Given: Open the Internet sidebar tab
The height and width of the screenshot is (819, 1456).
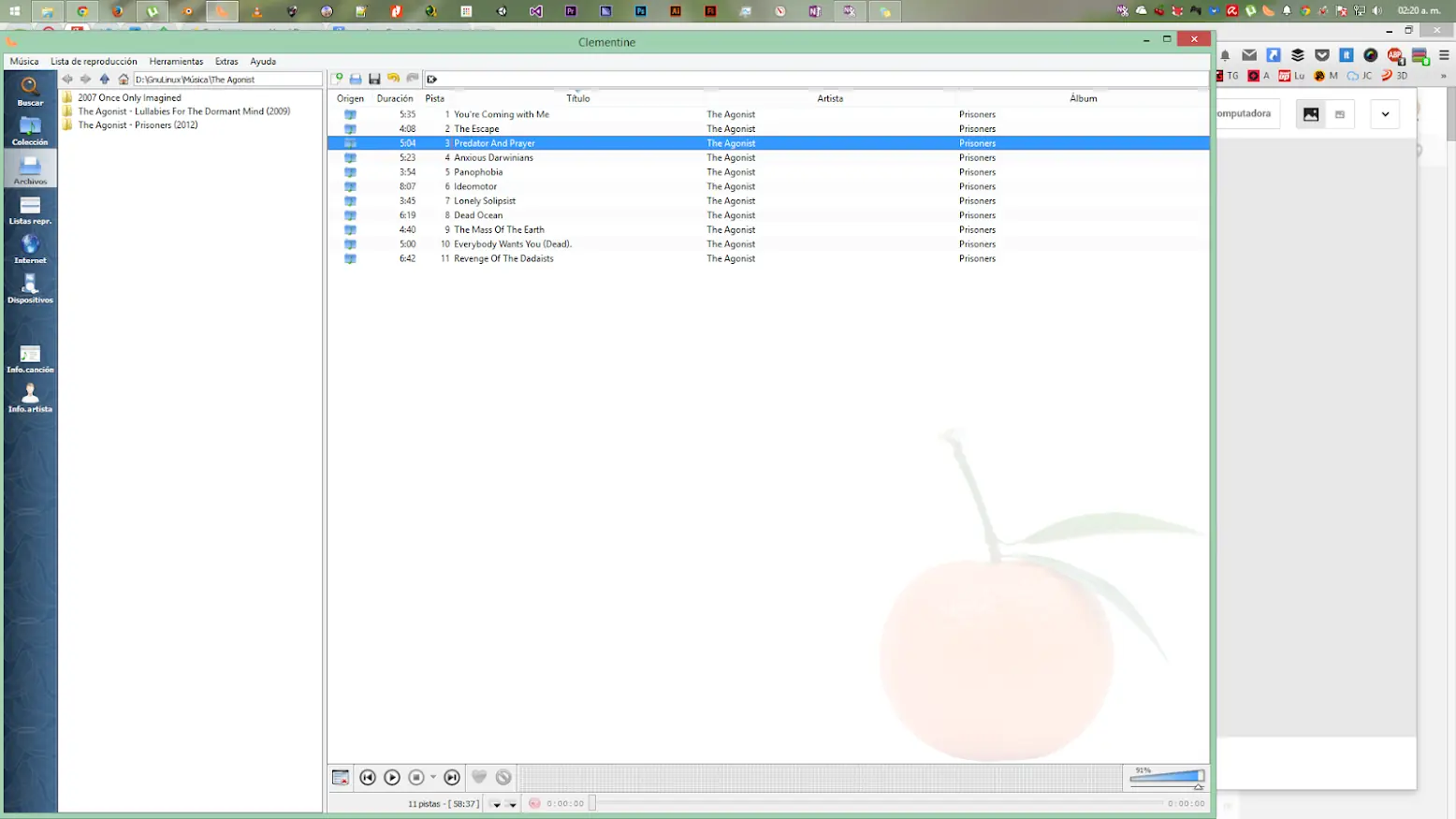Looking at the screenshot, I should [30, 249].
